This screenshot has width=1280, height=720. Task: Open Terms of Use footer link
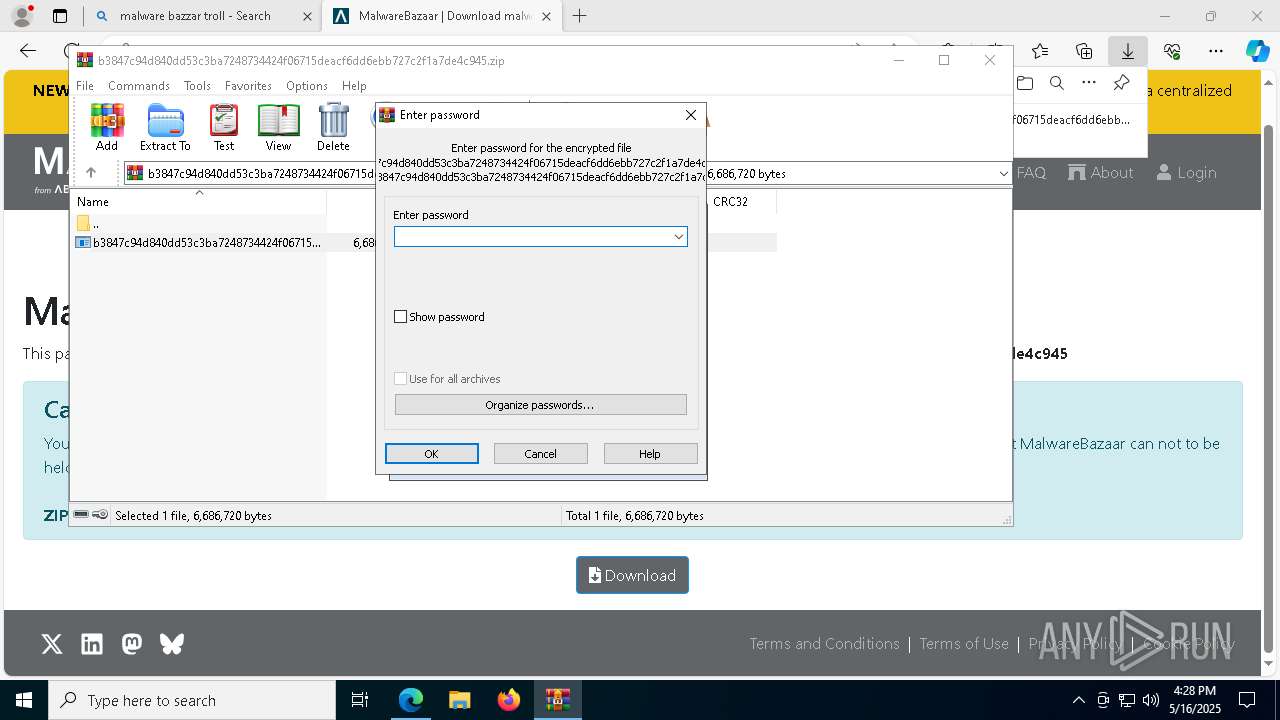pyautogui.click(x=964, y=644)
